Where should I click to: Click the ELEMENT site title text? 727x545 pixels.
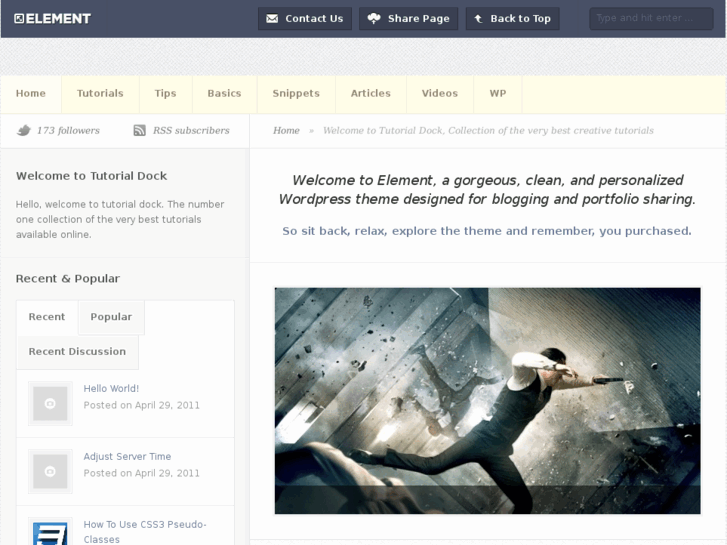58,19
